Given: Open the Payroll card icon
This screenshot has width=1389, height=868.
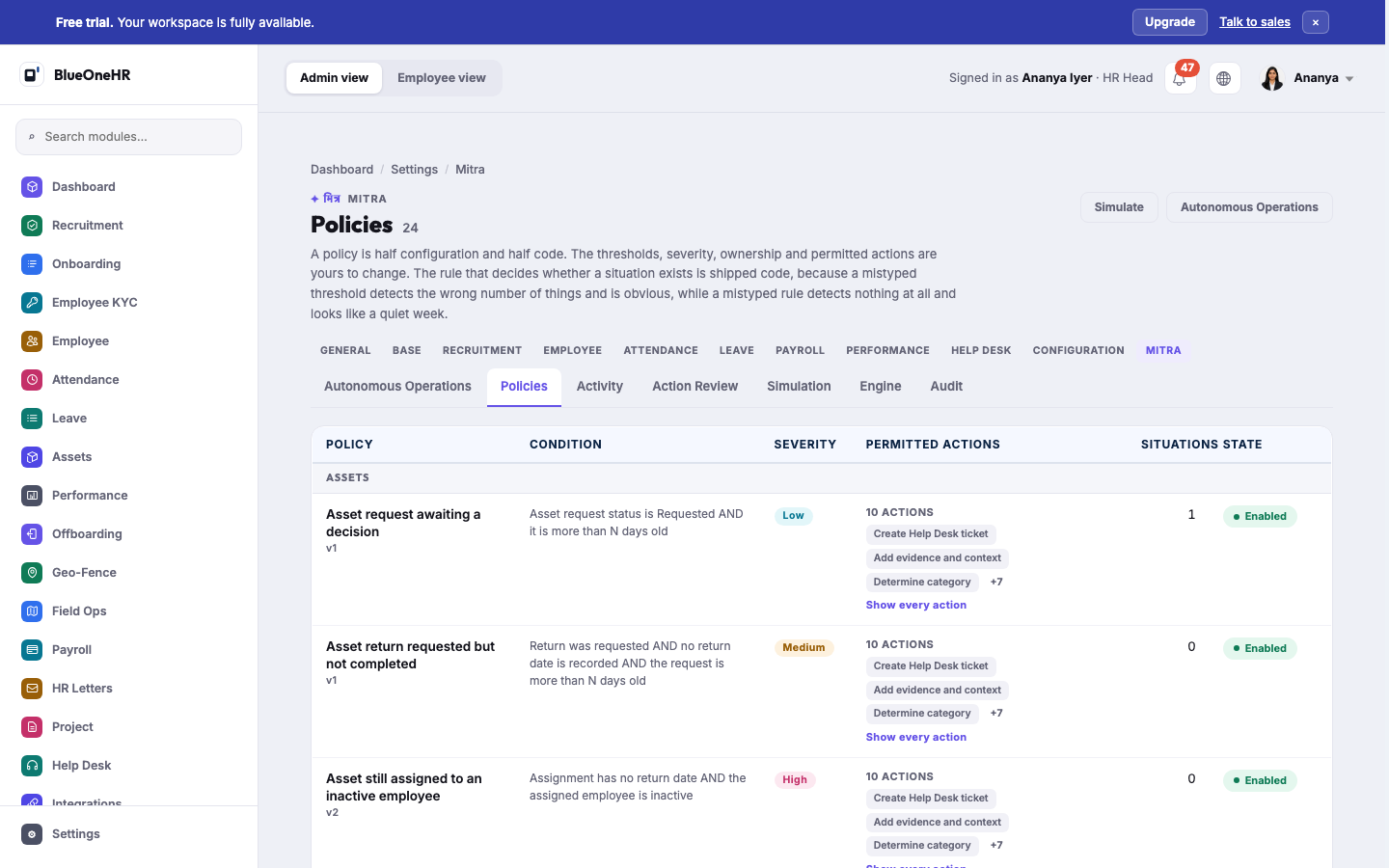Looking at the screenshot, I should tap(32, 650).
